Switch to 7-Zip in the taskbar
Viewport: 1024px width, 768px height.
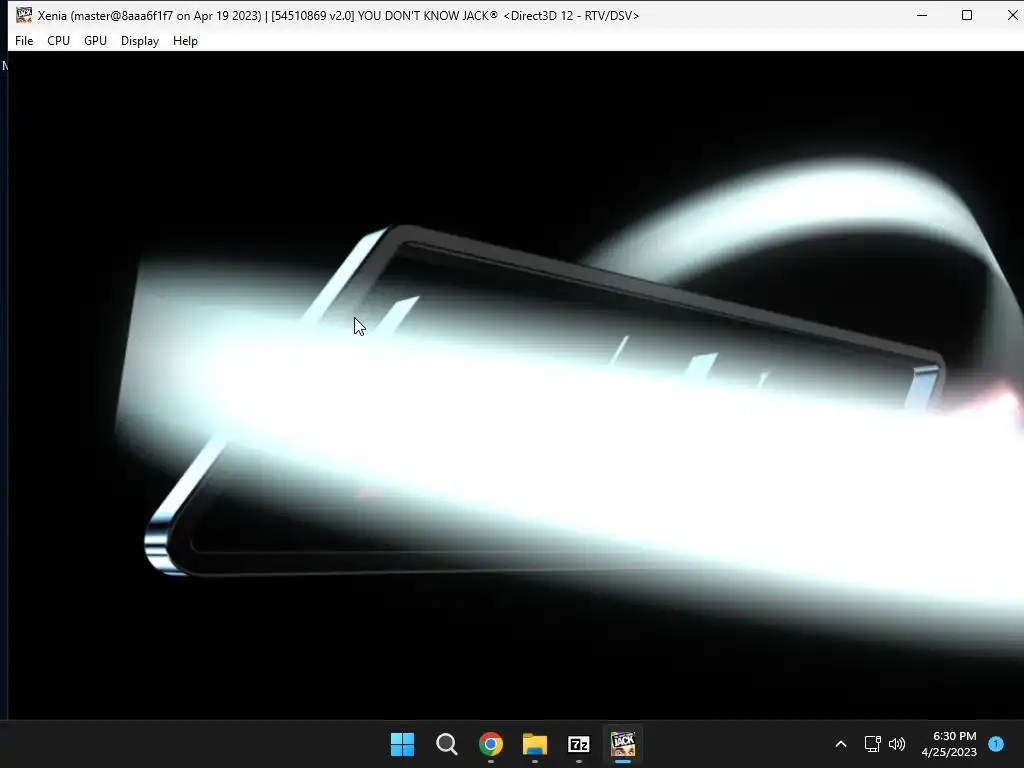579,744
